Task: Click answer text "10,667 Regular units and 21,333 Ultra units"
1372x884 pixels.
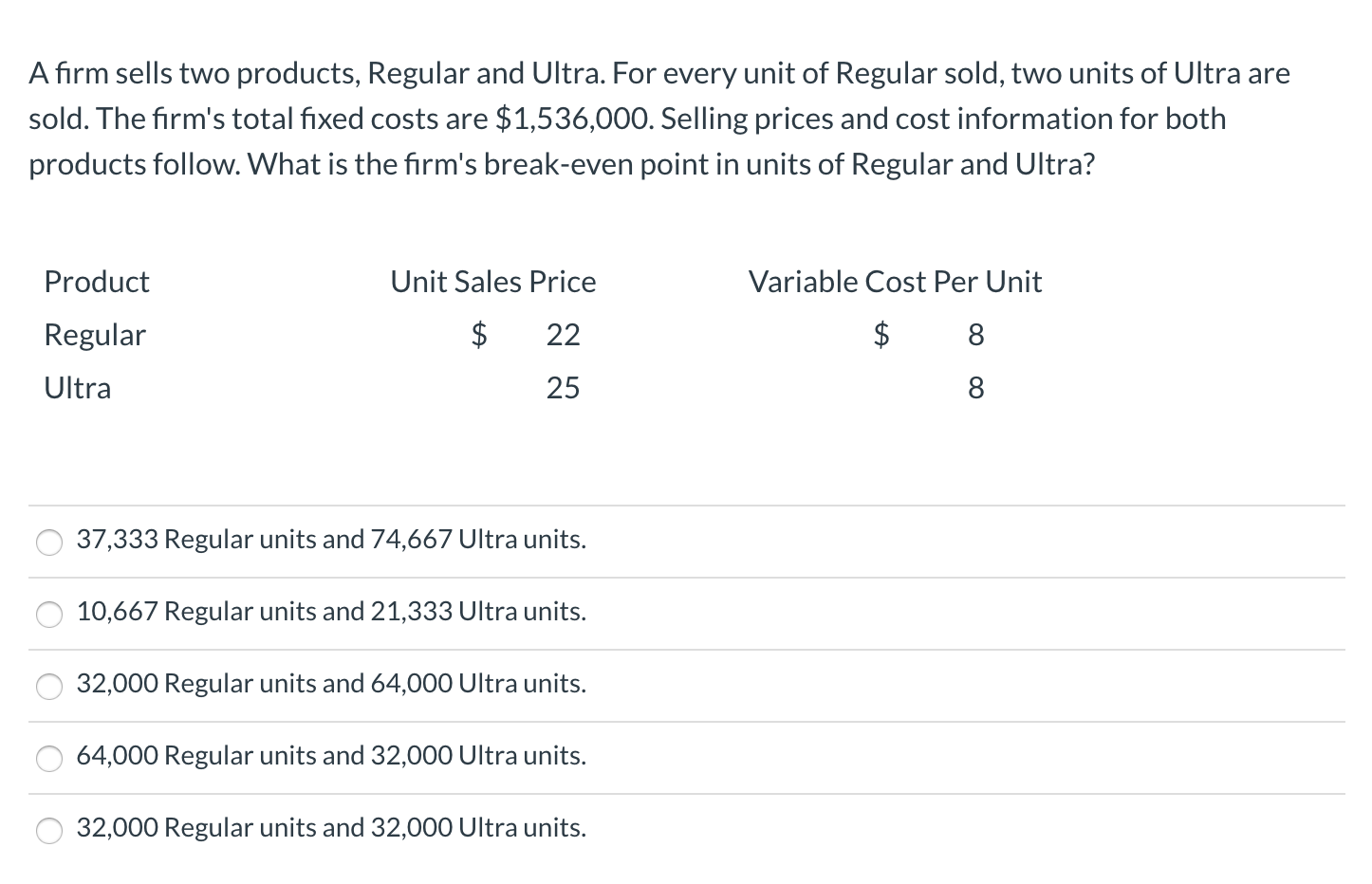Action: click(331, 612)
